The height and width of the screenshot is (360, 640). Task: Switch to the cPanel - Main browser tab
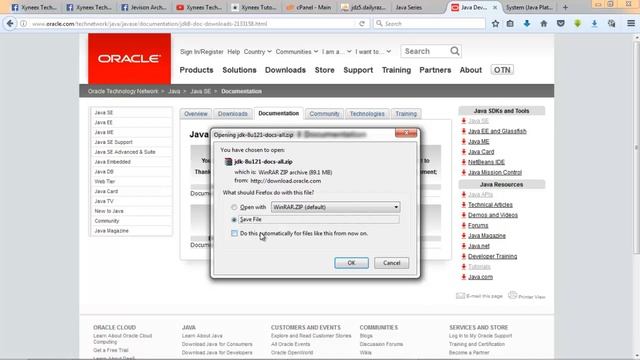click(309, 7)
